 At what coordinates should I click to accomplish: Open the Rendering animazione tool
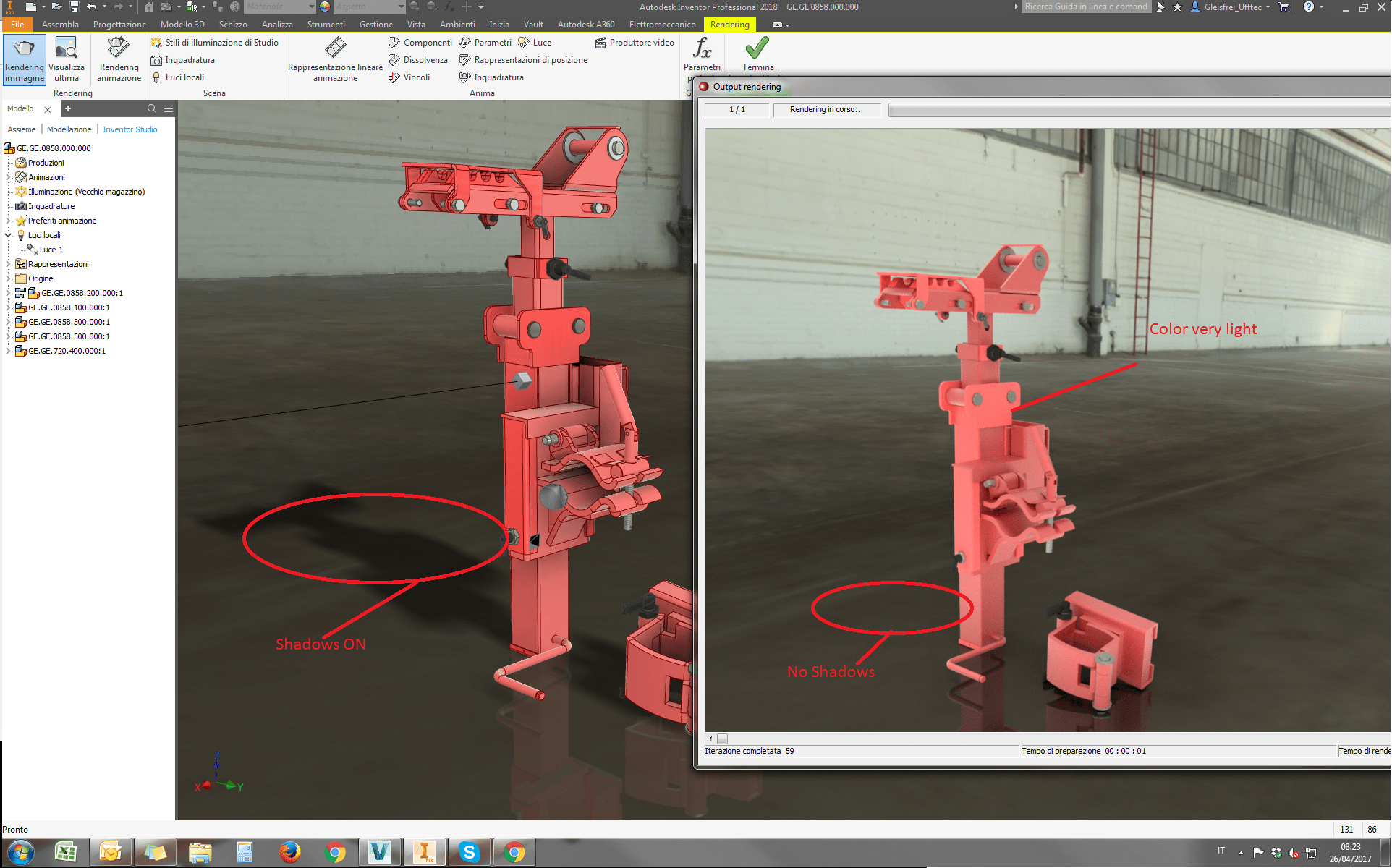coord(118,59)
